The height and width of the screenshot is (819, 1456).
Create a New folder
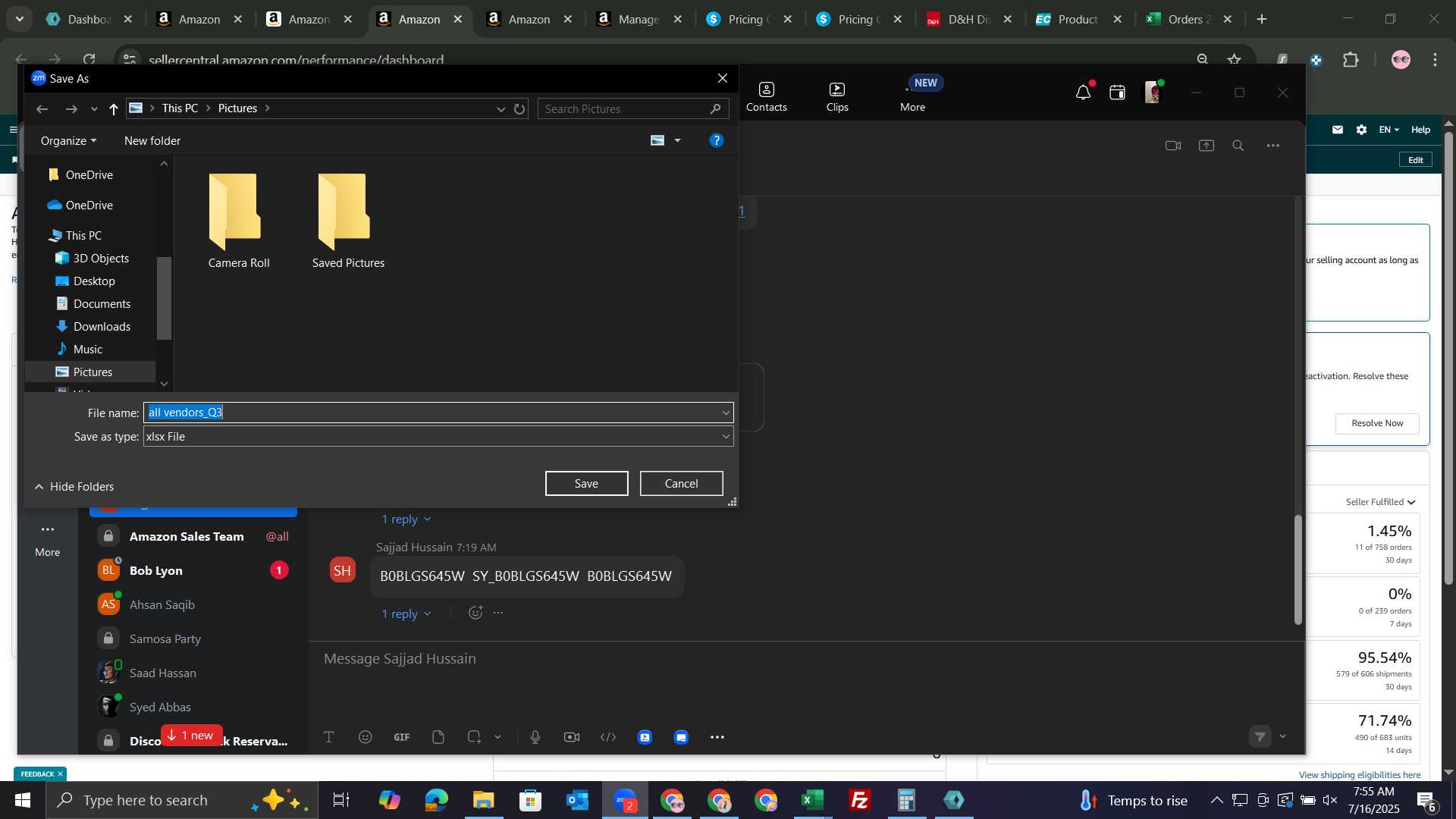152,140
